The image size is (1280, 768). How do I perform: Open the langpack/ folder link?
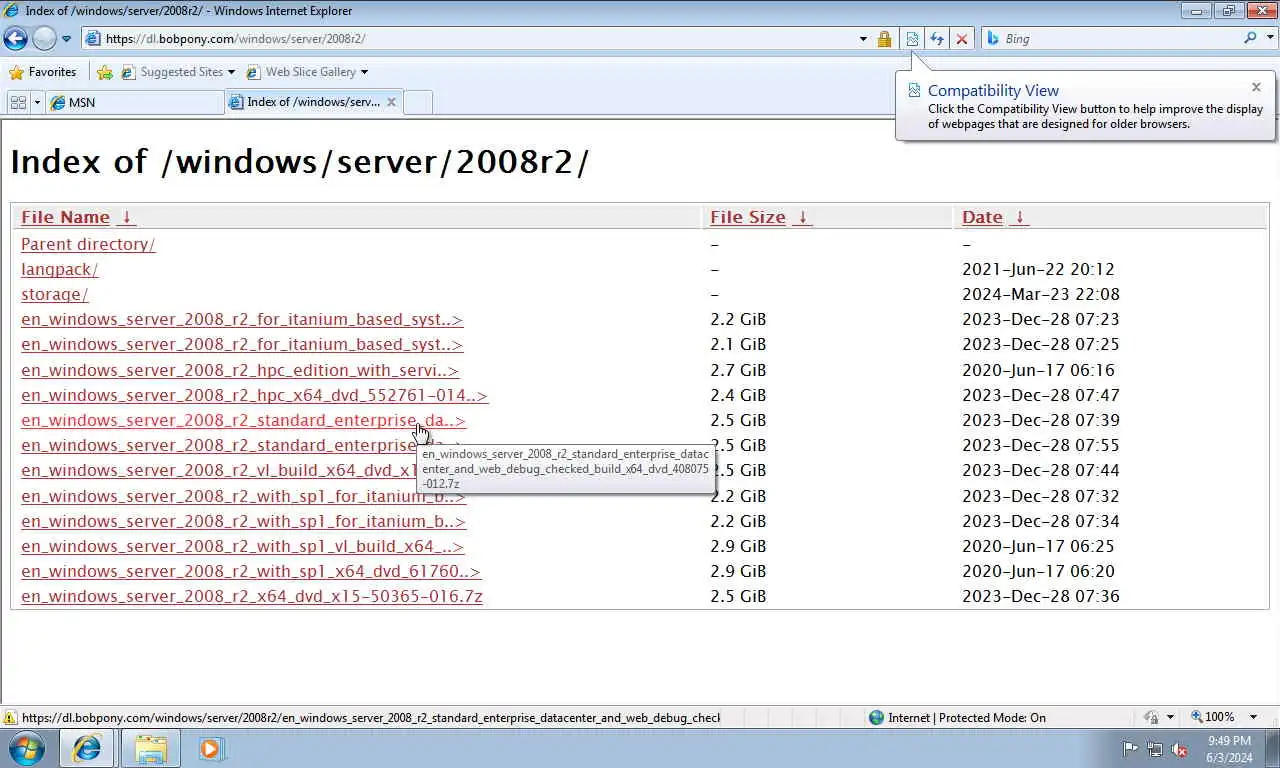[x=59, y=269]
